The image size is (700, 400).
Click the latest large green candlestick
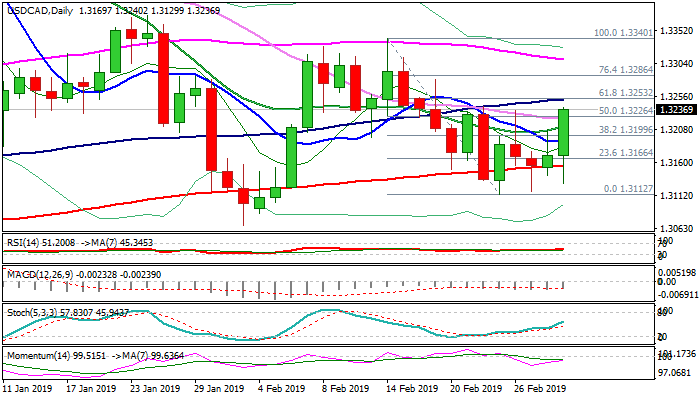[563, 132]
